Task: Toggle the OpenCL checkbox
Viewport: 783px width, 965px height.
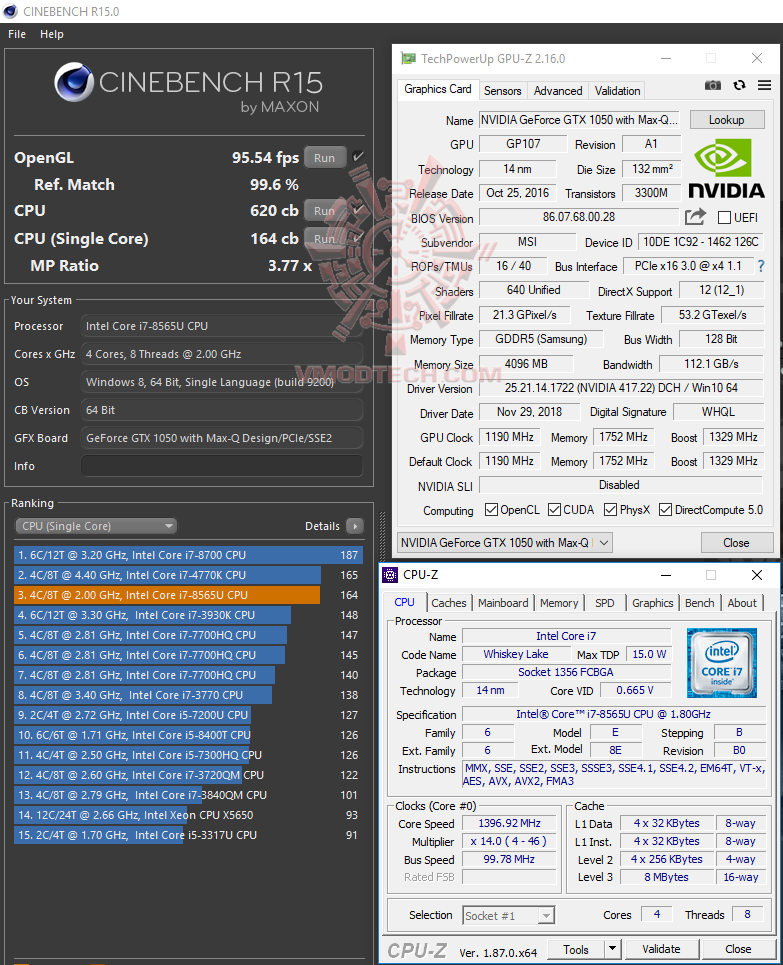Action: click(x=491, y=510)
